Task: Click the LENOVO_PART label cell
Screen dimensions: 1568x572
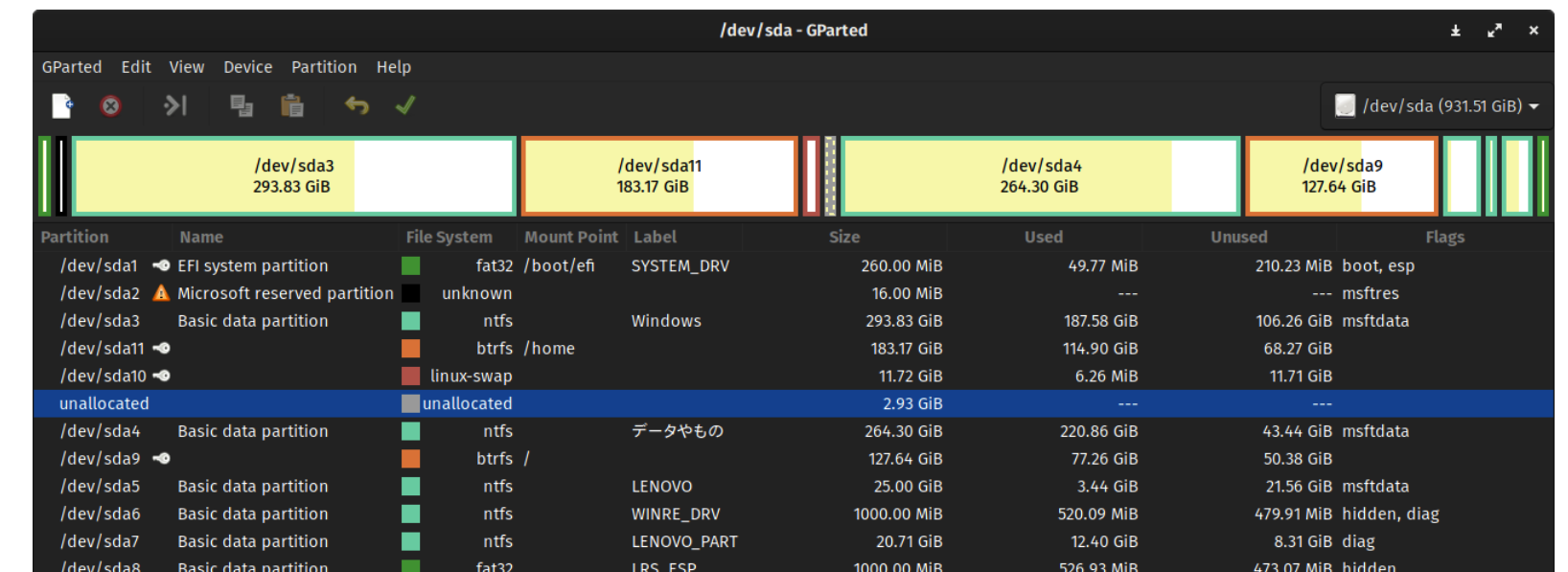Action: (x=684, y=541)
